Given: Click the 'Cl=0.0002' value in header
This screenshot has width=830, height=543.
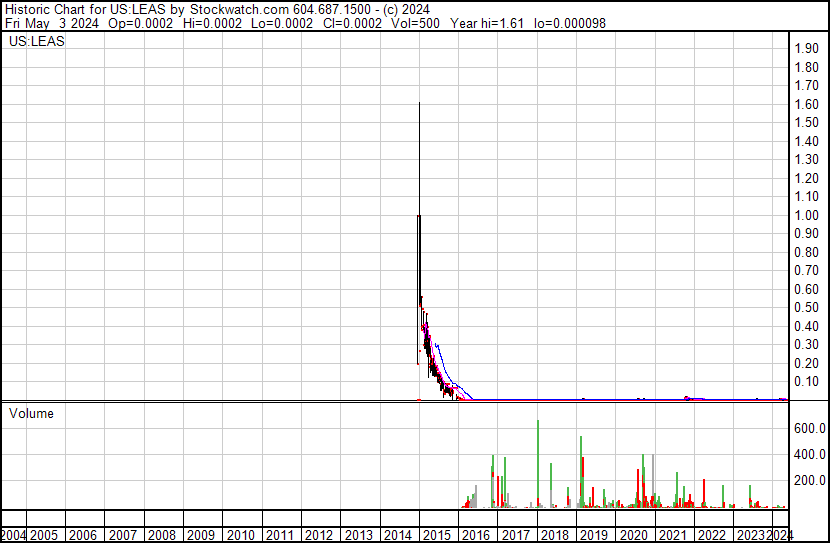Looking at the screenshot, I should click(x=352, y=23).
